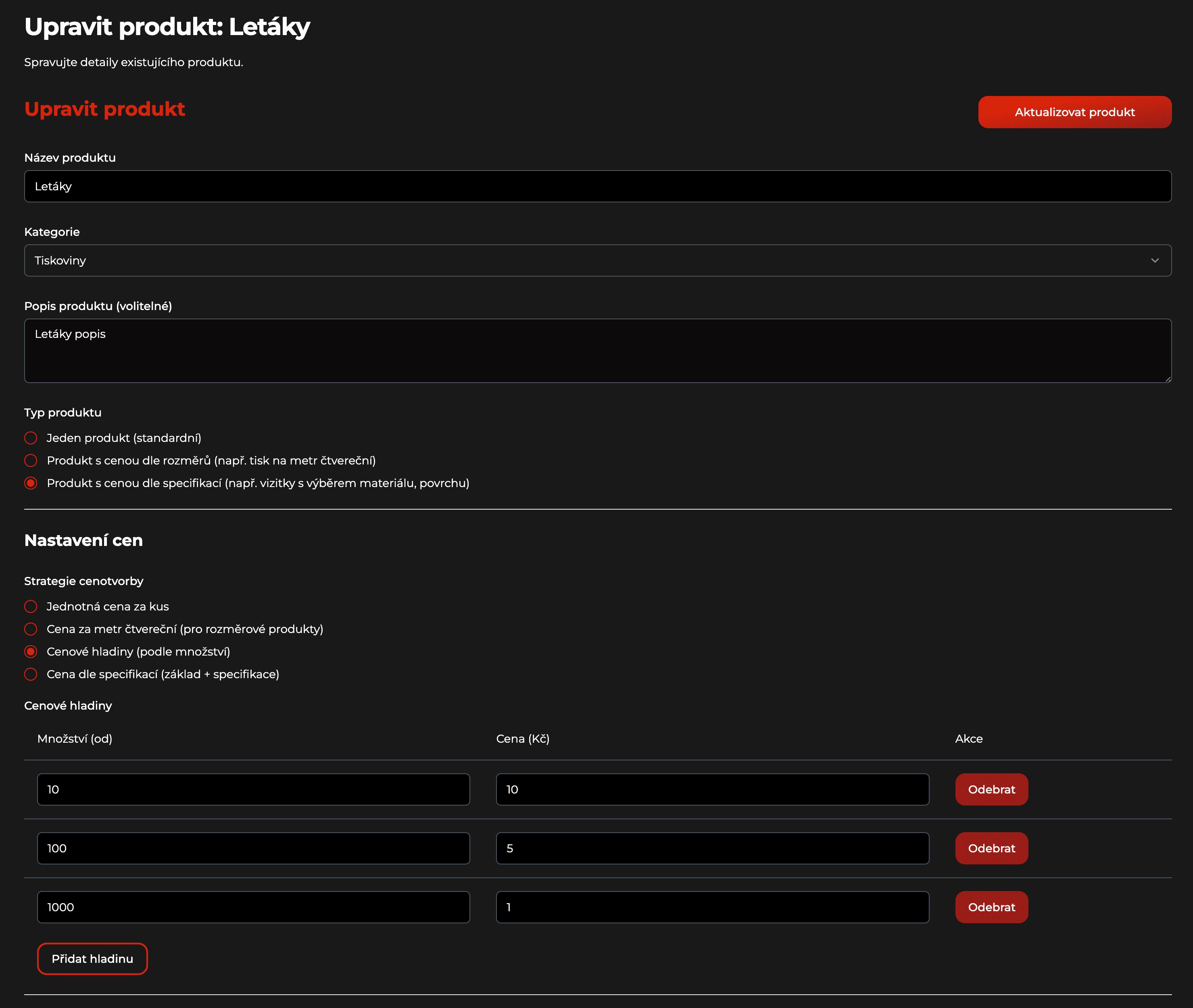Select Jeden produkt (standardní) radio option
Image resolution: width=1193 pixels, height=1008 pixels.
click(31, 438)
